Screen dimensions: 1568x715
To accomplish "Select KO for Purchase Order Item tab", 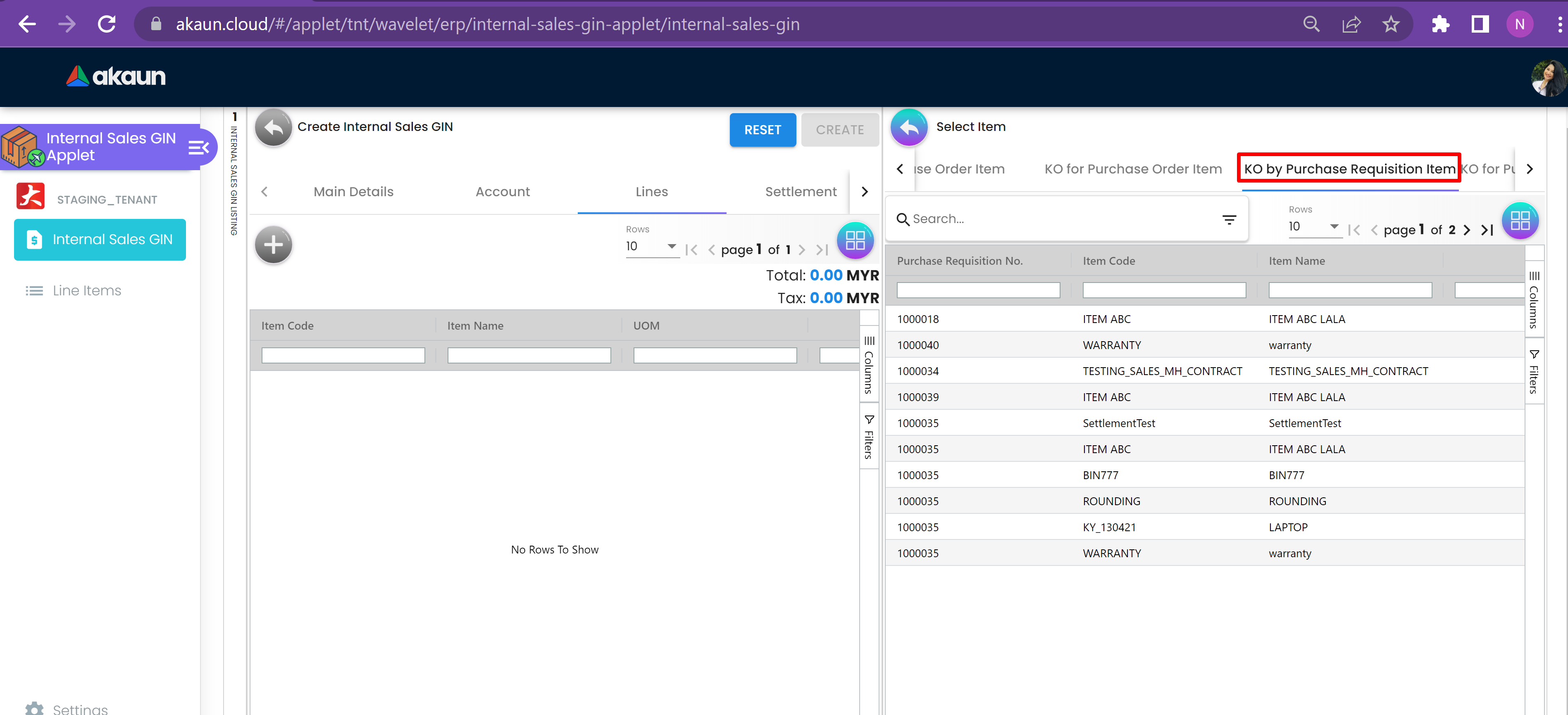I will pyautogui.click(x=1133, y=169).
